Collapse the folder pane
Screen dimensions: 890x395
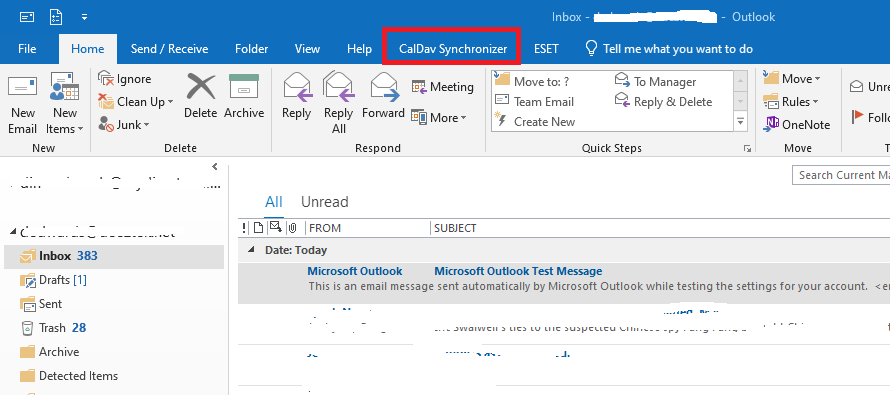click(215, 166)
